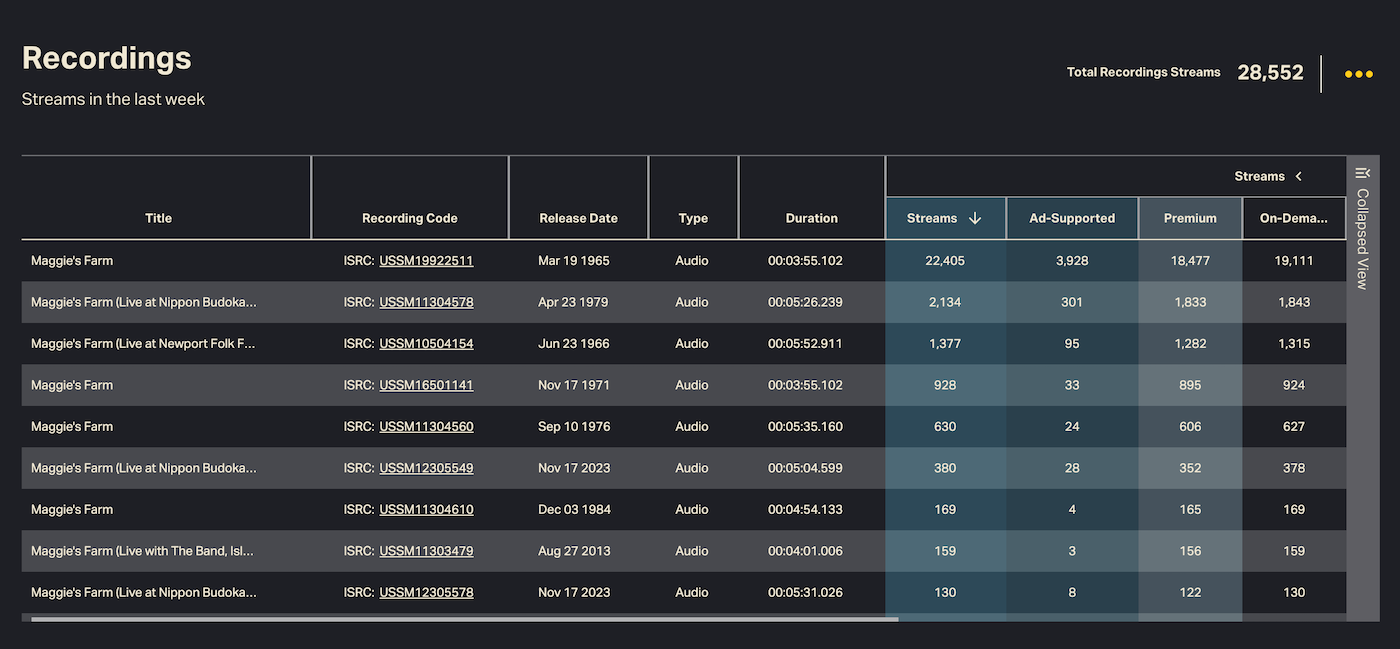Click the On-Demand column header
Image resolution: width=1400 pixels, height=649 pixels.
click(x=1294, y=218)
